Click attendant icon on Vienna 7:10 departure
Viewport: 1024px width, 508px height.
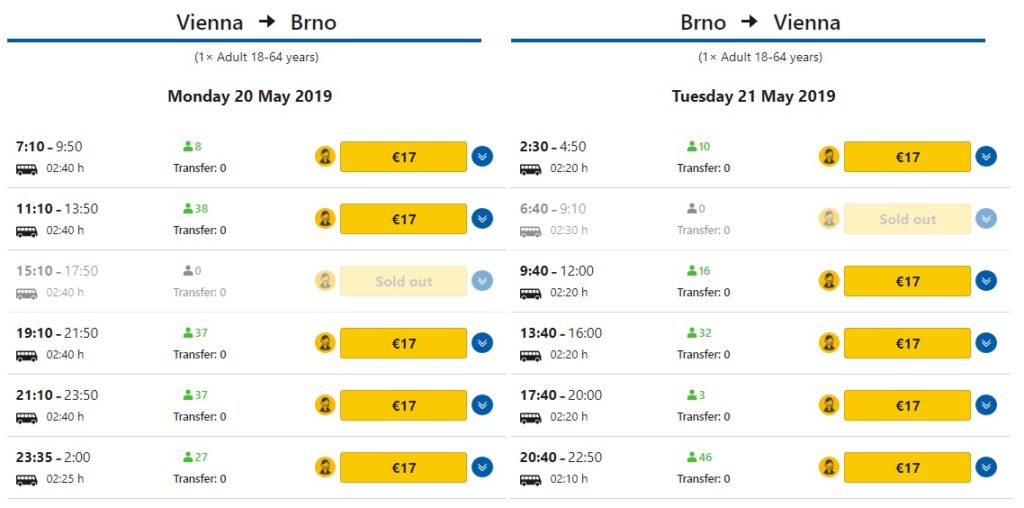tap(325, 156)
